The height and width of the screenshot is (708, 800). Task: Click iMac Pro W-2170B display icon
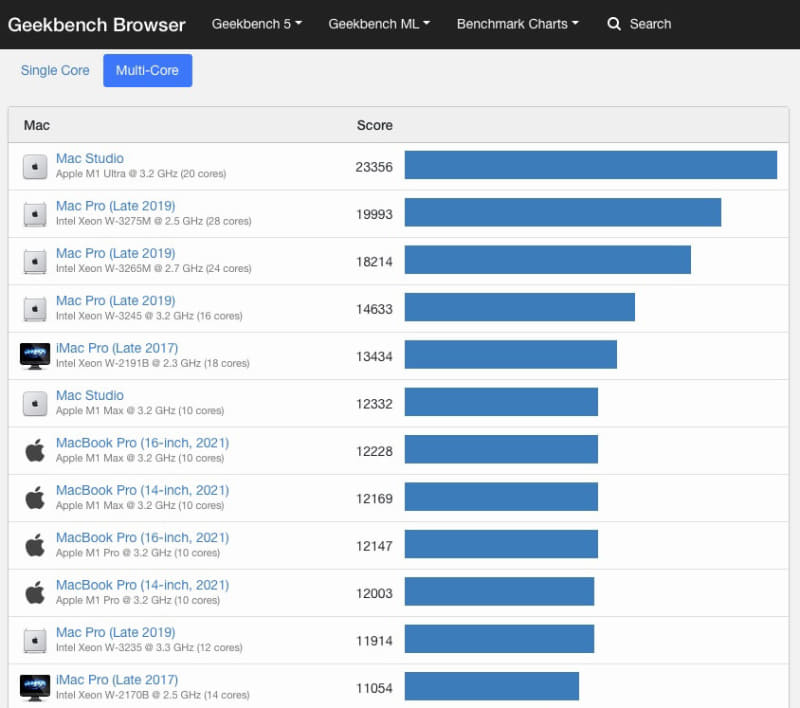pos(35,688)
